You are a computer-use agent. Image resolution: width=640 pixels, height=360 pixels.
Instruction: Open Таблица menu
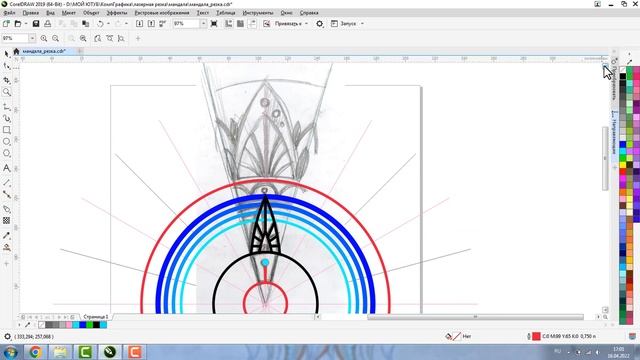225,13
